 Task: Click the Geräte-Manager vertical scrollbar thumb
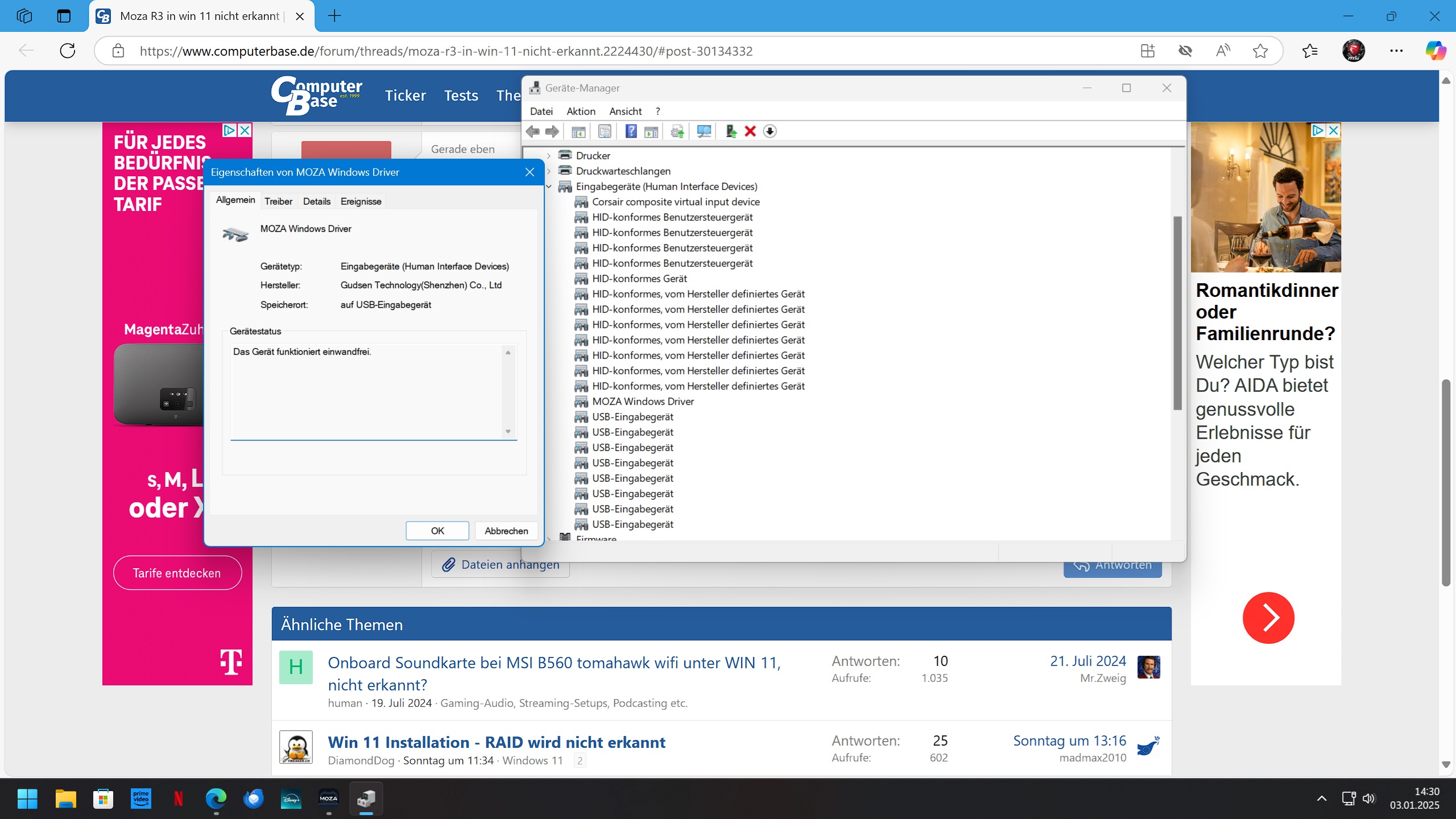tap(1177, 313)
